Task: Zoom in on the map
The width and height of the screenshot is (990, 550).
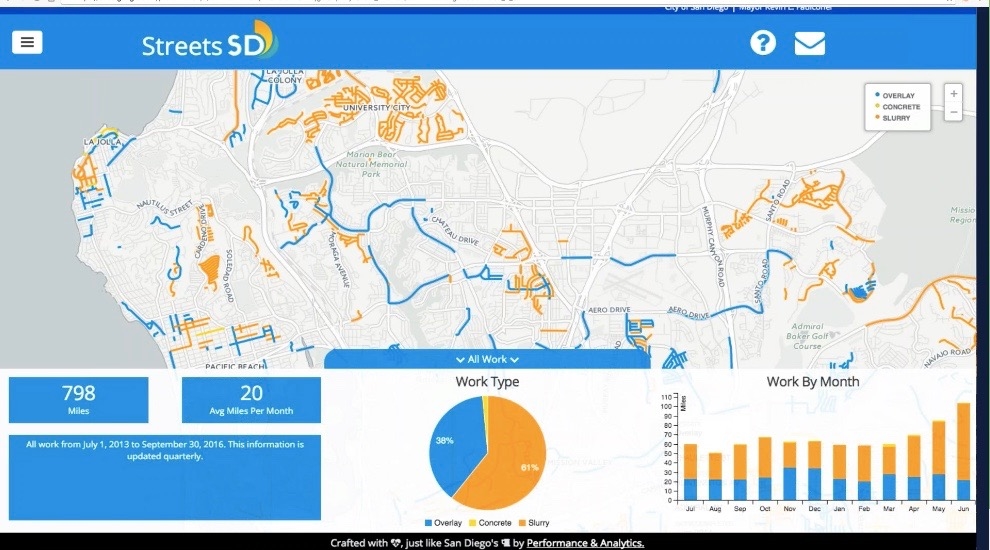Action: [953, 93]
